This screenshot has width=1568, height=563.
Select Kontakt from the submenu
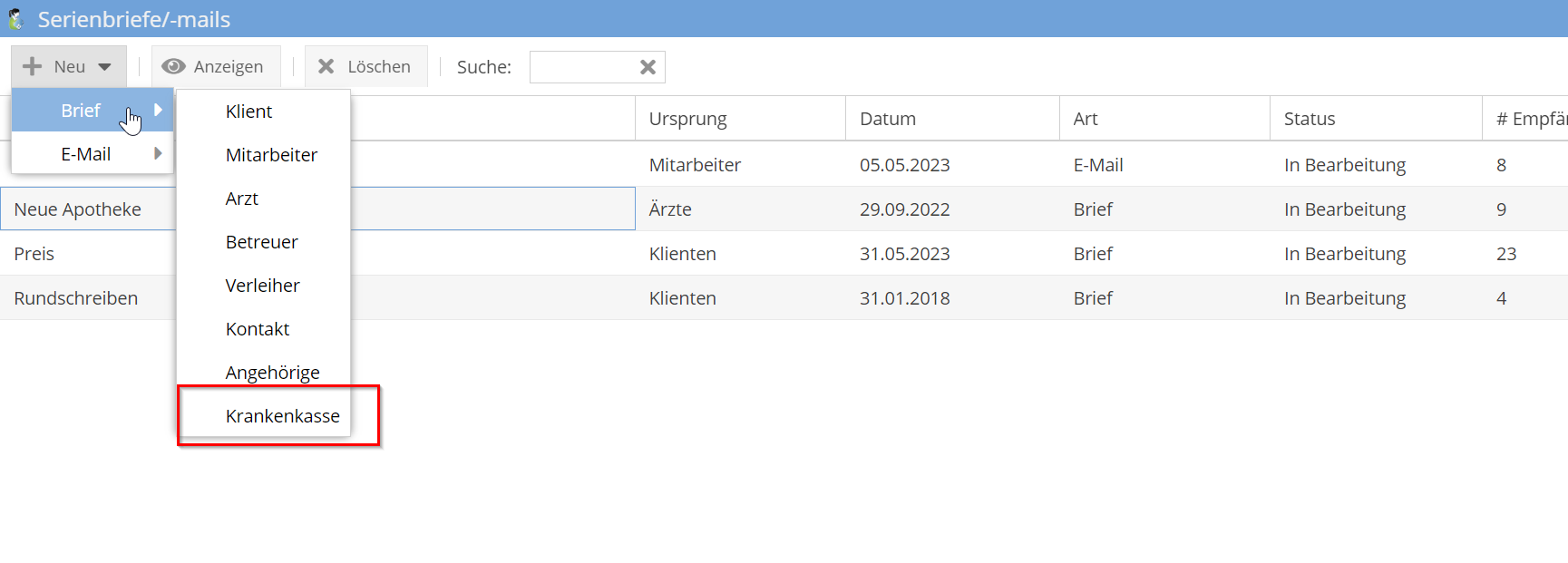(x=258, y=329)
